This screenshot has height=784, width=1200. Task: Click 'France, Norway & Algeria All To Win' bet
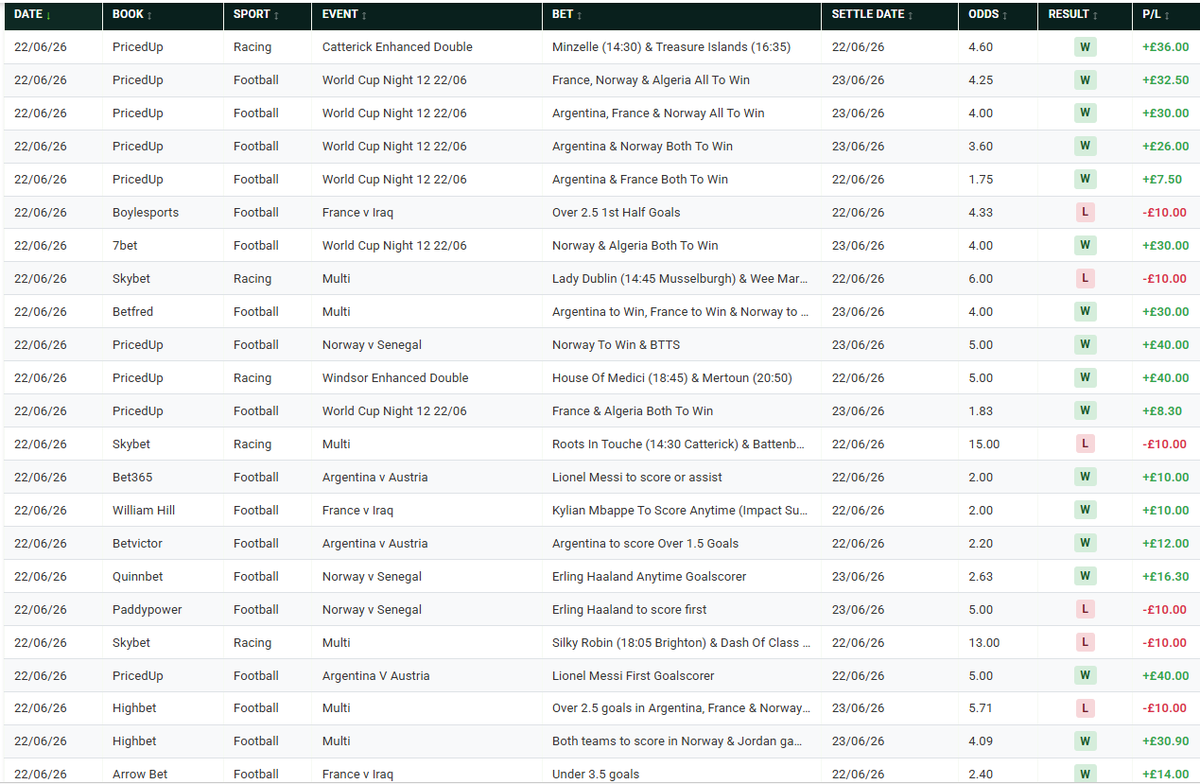tap(651, 80)
